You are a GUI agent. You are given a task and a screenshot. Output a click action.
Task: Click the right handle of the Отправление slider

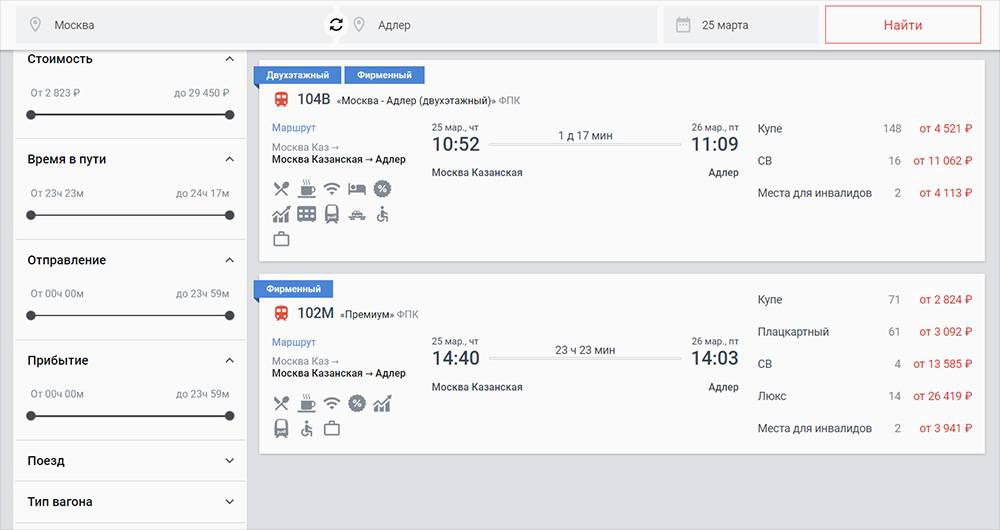230,316
